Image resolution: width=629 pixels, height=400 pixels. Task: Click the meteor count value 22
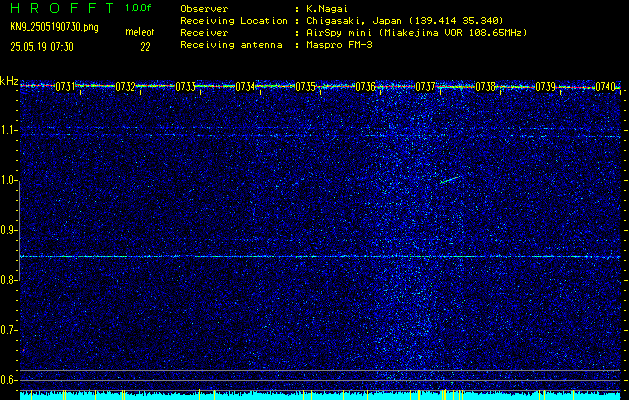coord(145,47)
